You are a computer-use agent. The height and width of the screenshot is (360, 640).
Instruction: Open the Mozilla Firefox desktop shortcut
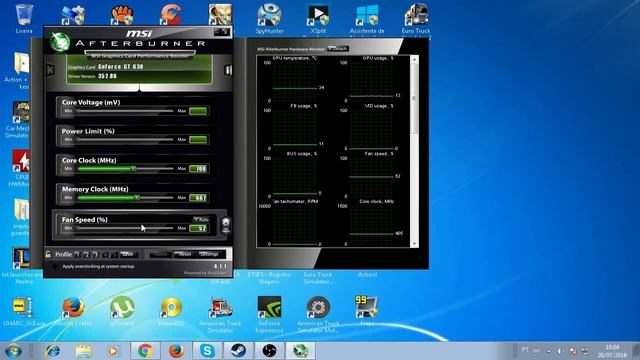pos(73,312)
